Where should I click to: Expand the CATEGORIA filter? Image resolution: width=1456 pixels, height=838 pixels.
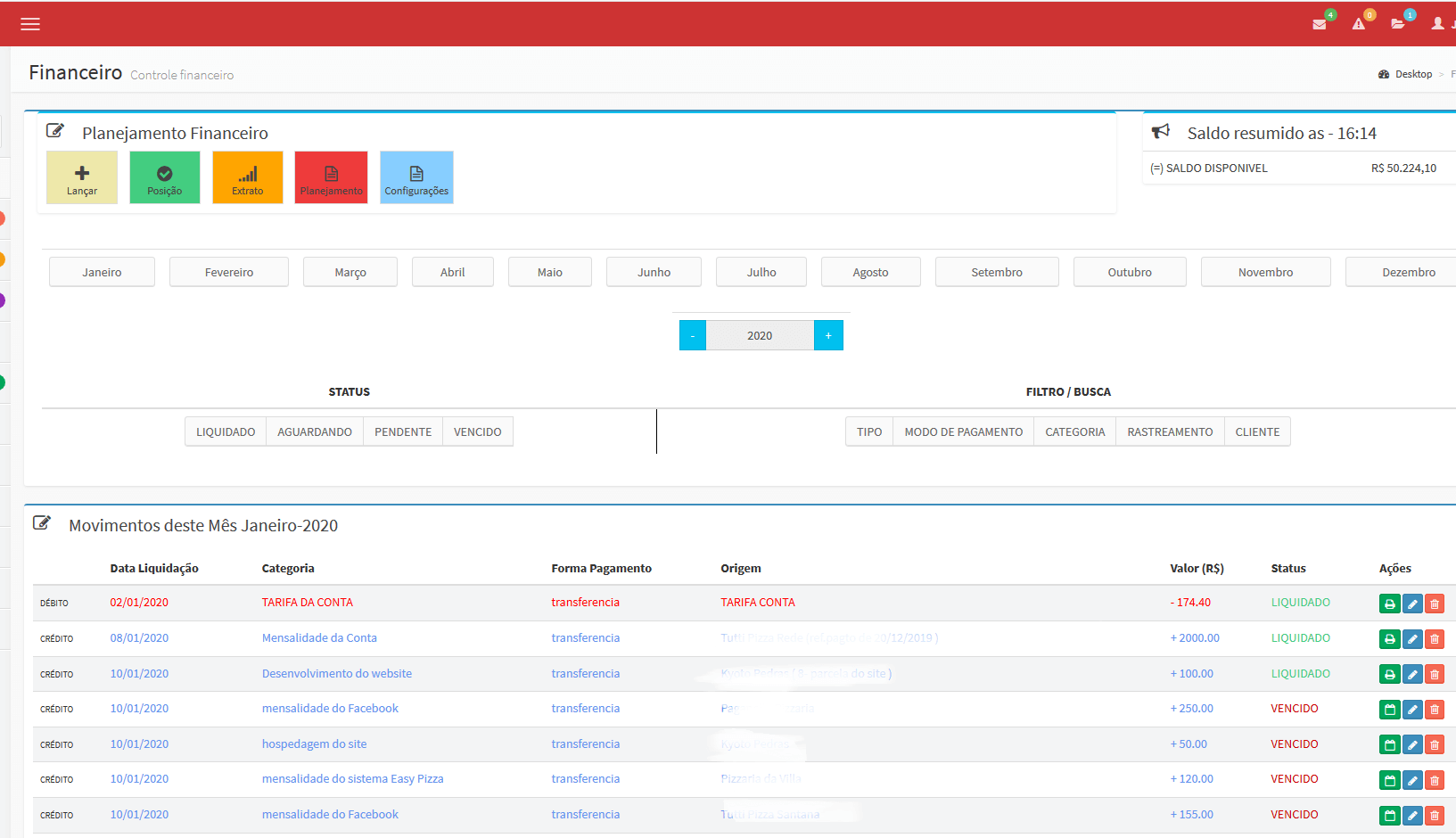[1074, 432]
